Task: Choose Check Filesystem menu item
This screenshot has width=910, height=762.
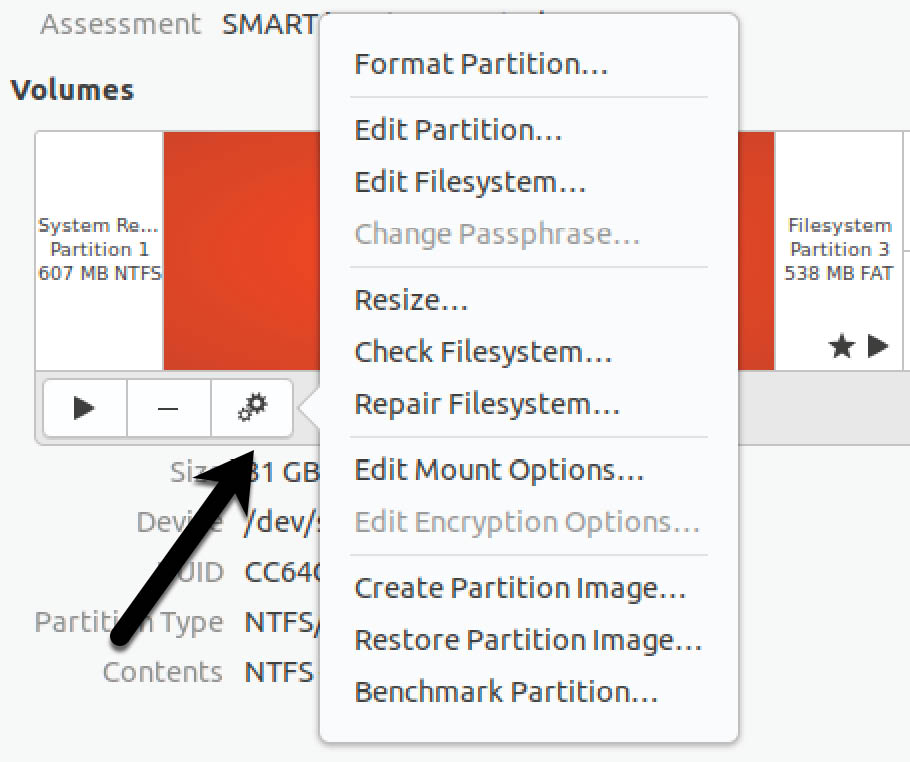Action: click(483, 352)
